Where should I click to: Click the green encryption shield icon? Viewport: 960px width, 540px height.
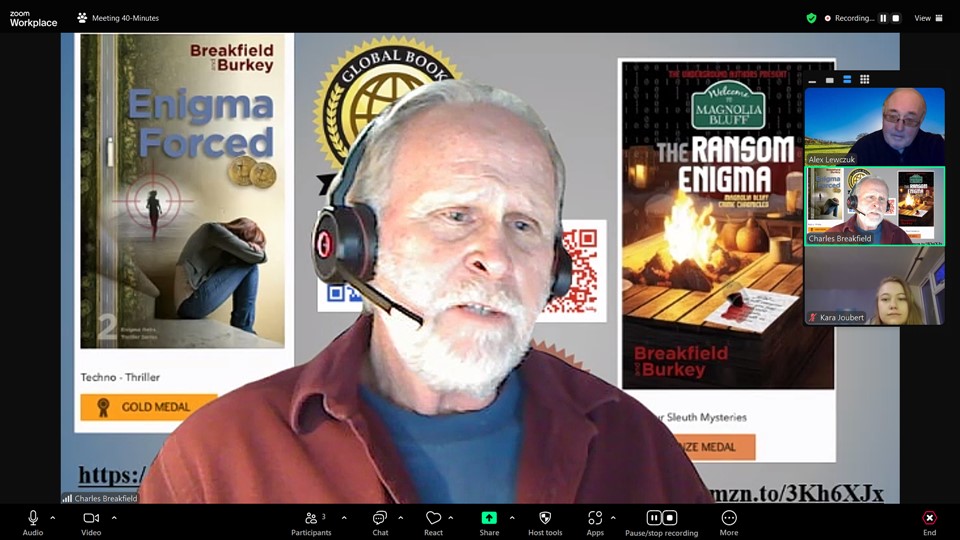[x=811, y=18]
